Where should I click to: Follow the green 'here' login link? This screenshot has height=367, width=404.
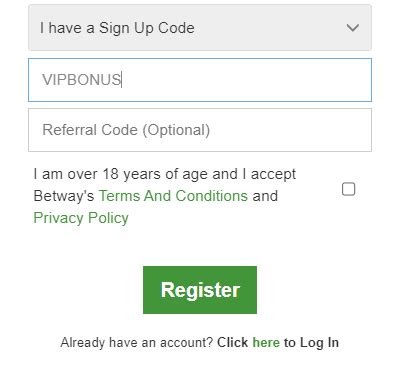[x=266, y=342]
